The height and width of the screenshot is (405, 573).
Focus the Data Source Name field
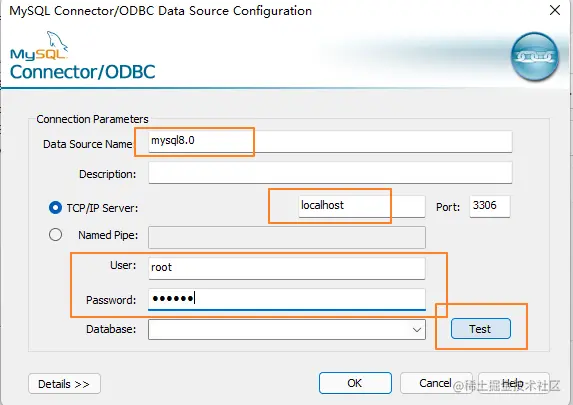(x=330, y=141)
